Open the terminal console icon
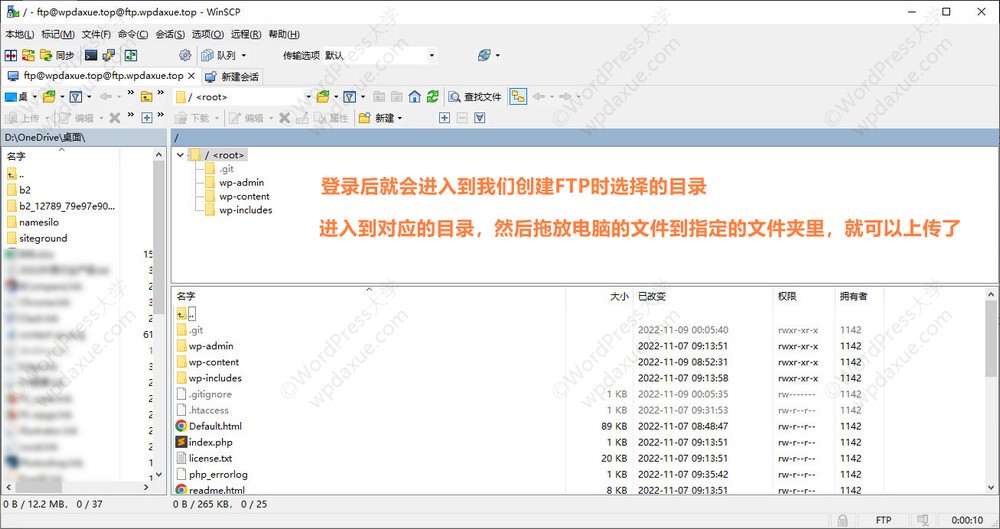 [x=91, y=56]
